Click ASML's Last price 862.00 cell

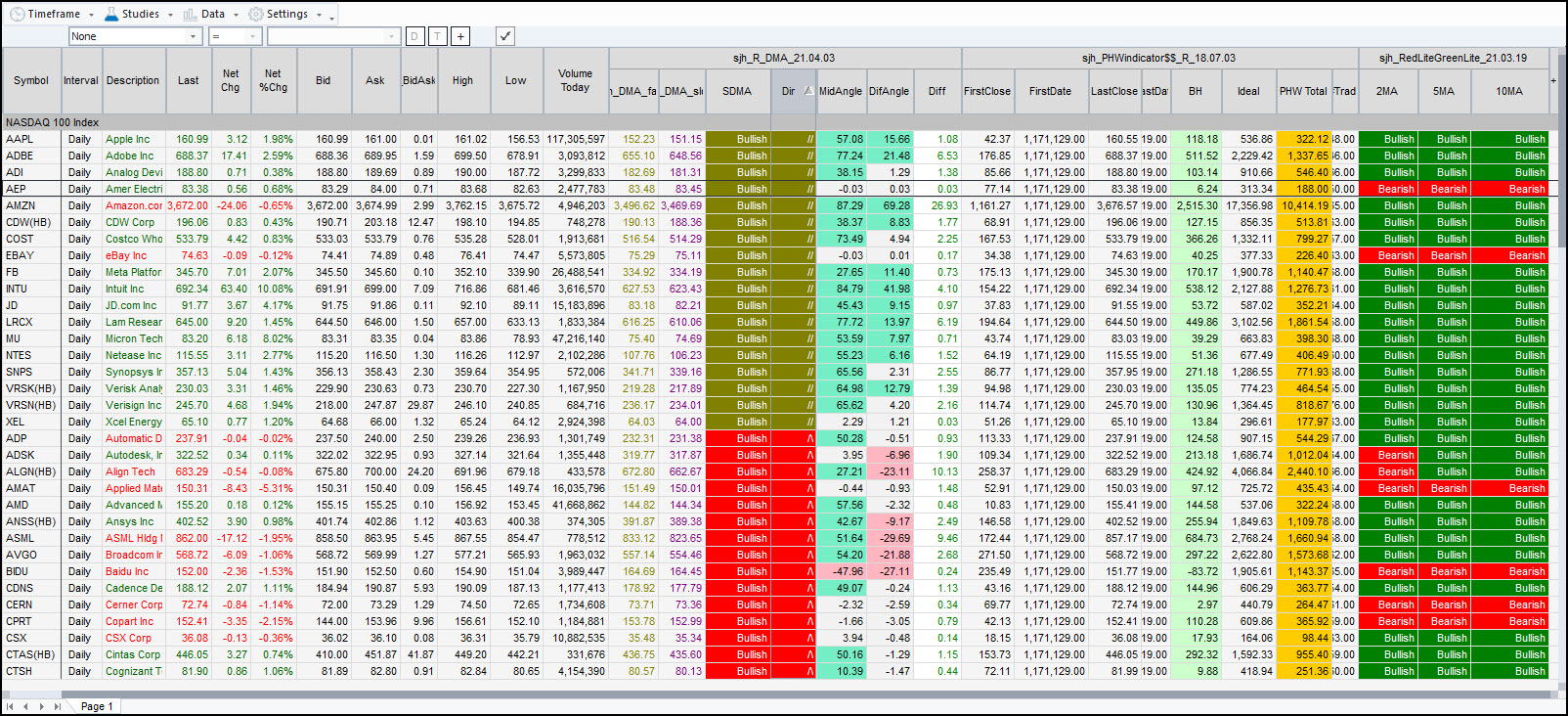pos(189,538)
